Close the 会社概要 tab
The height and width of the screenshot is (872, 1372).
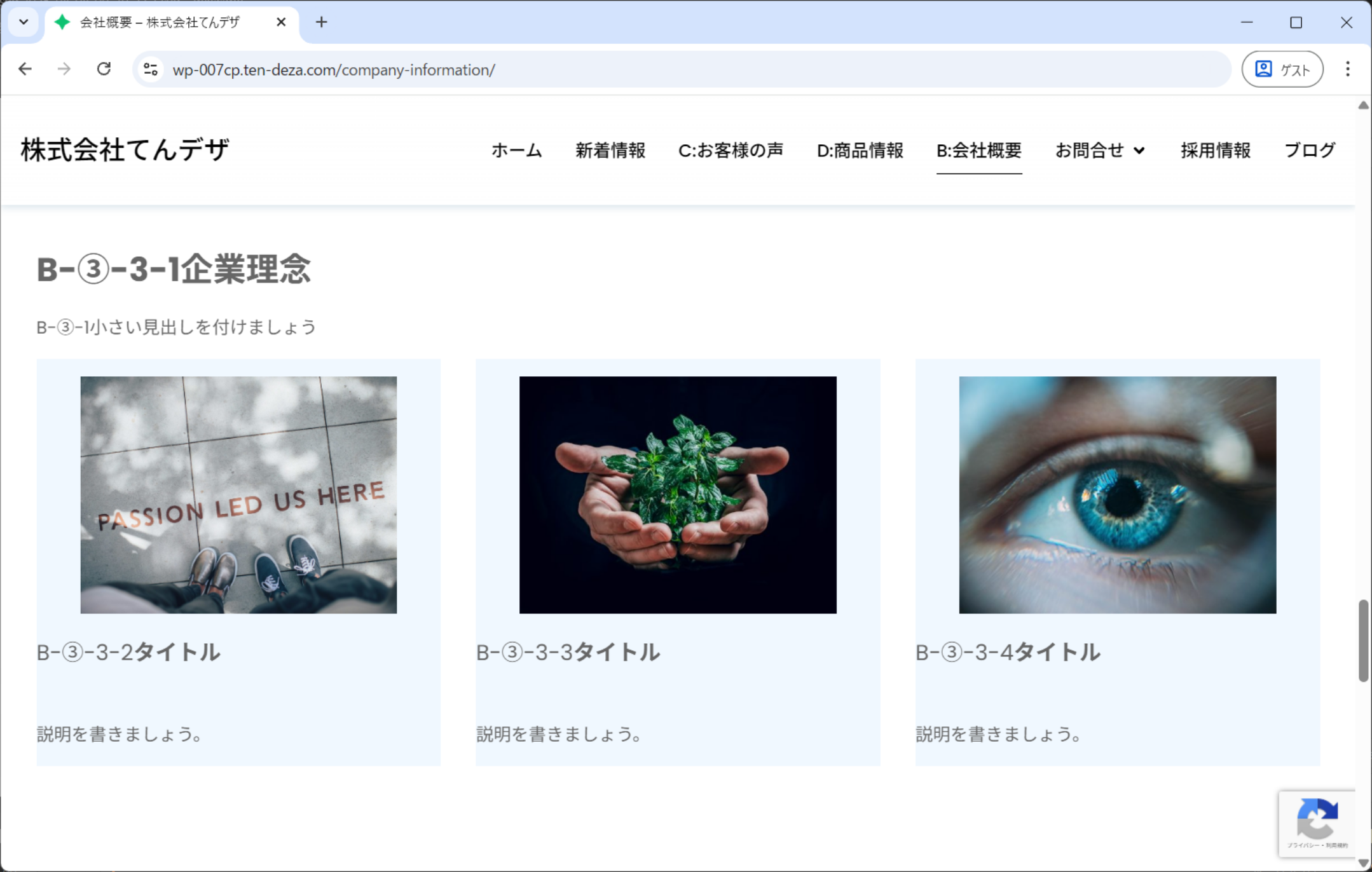(281, 22)
